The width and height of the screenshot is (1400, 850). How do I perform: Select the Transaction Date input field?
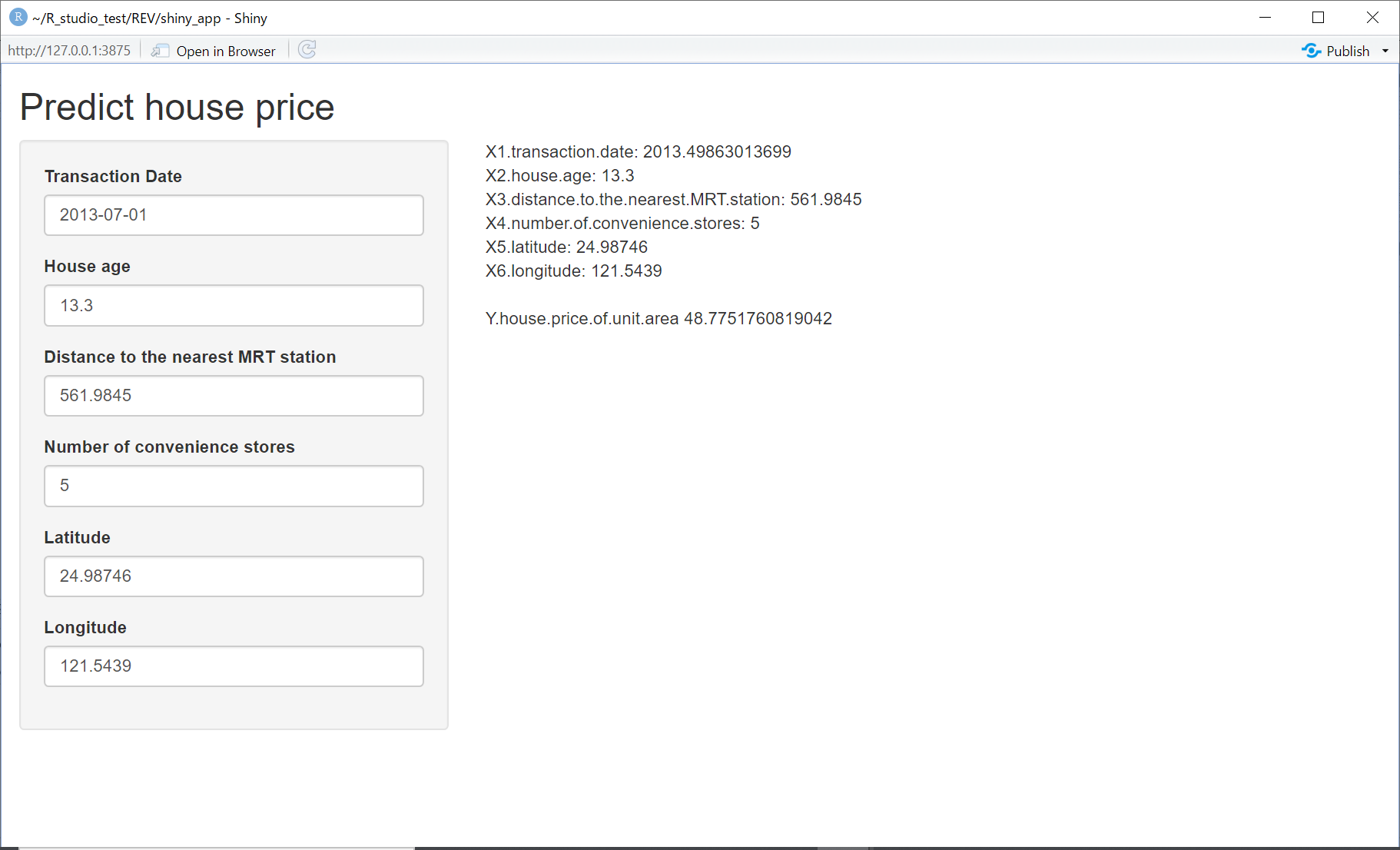click(234, 215)
